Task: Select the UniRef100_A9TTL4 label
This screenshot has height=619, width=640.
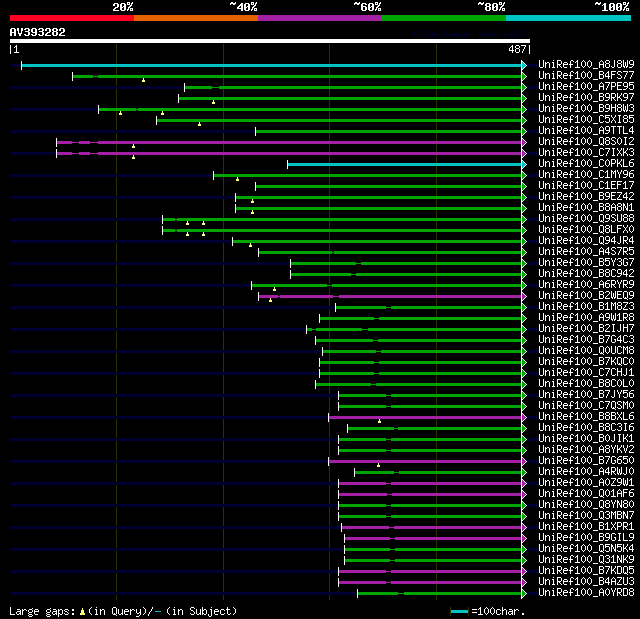Action: click(x=586, y=131)
